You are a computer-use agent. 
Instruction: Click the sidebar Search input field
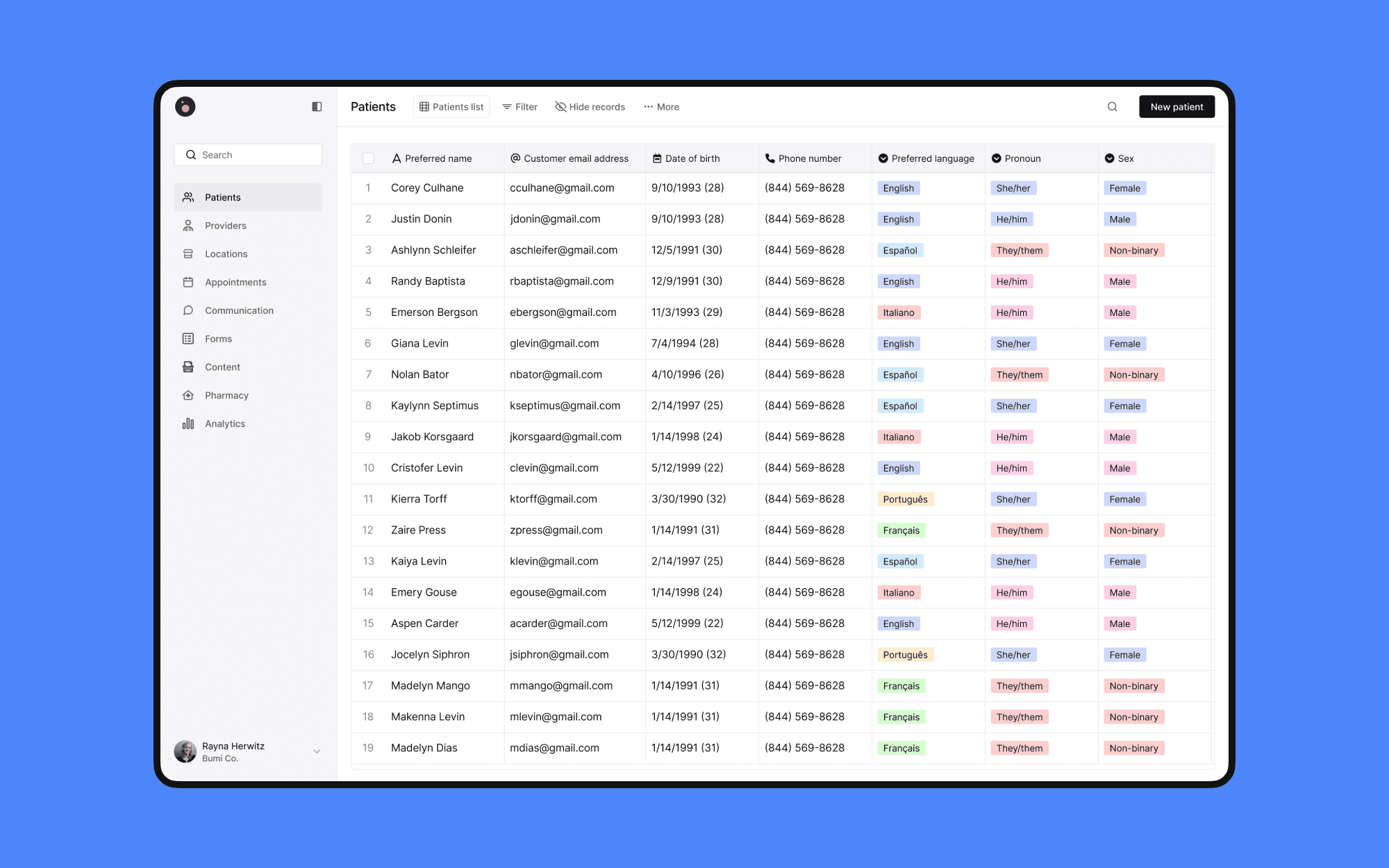(248, 155)
